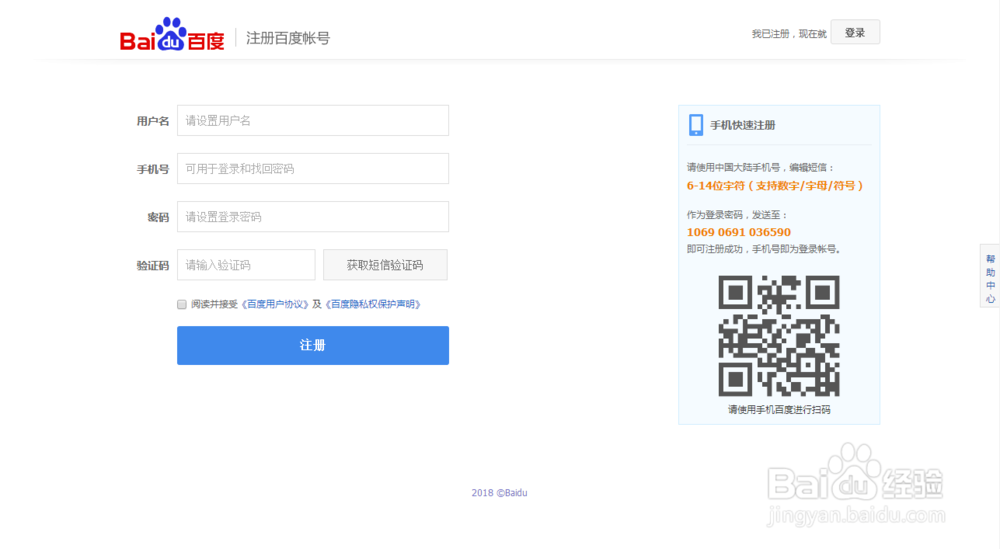
Task: Open the 百度隐私权保护声明 link
Action: click(x=373, y=304)
